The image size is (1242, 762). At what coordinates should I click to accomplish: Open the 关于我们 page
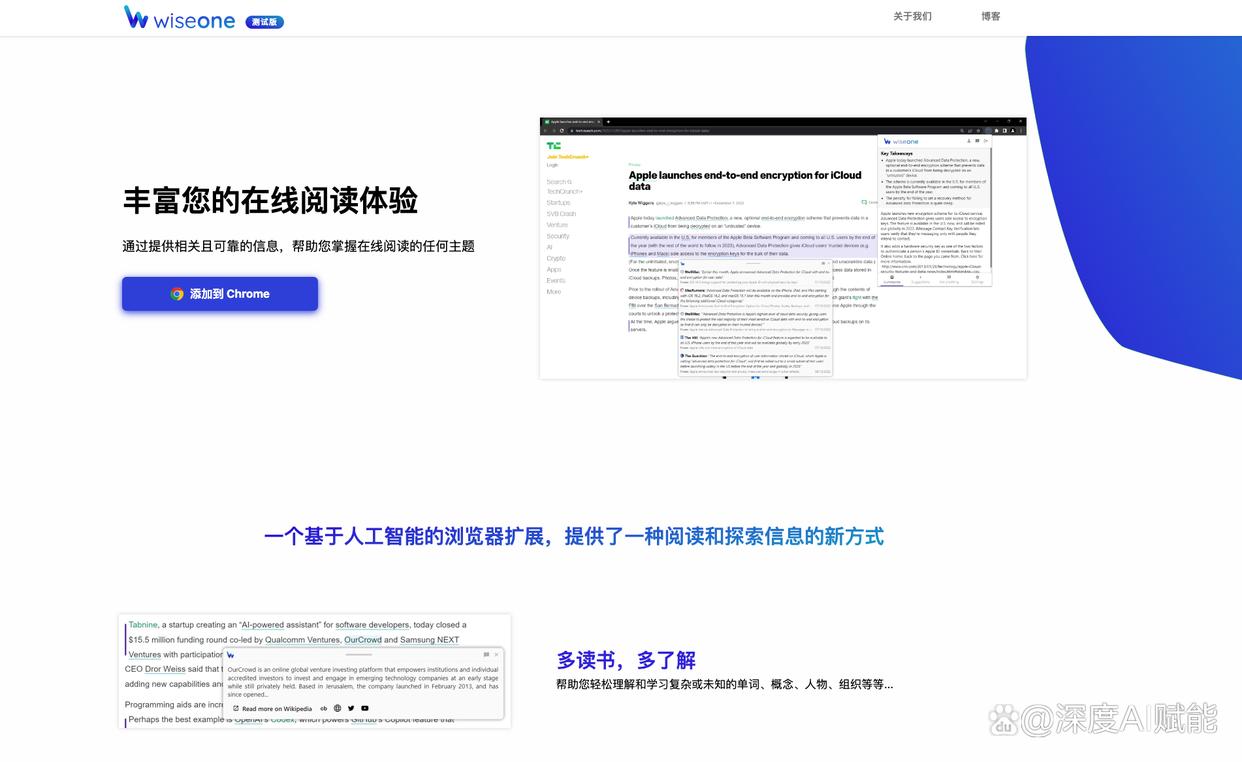pos(912,16)
